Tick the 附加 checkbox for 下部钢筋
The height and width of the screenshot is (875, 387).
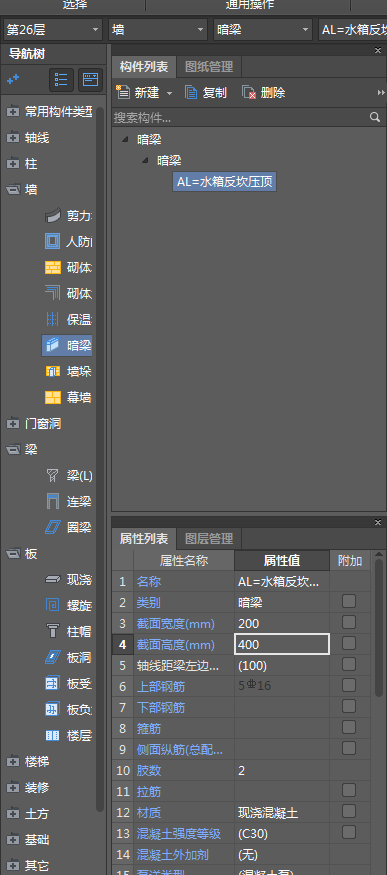click(349, 706)
